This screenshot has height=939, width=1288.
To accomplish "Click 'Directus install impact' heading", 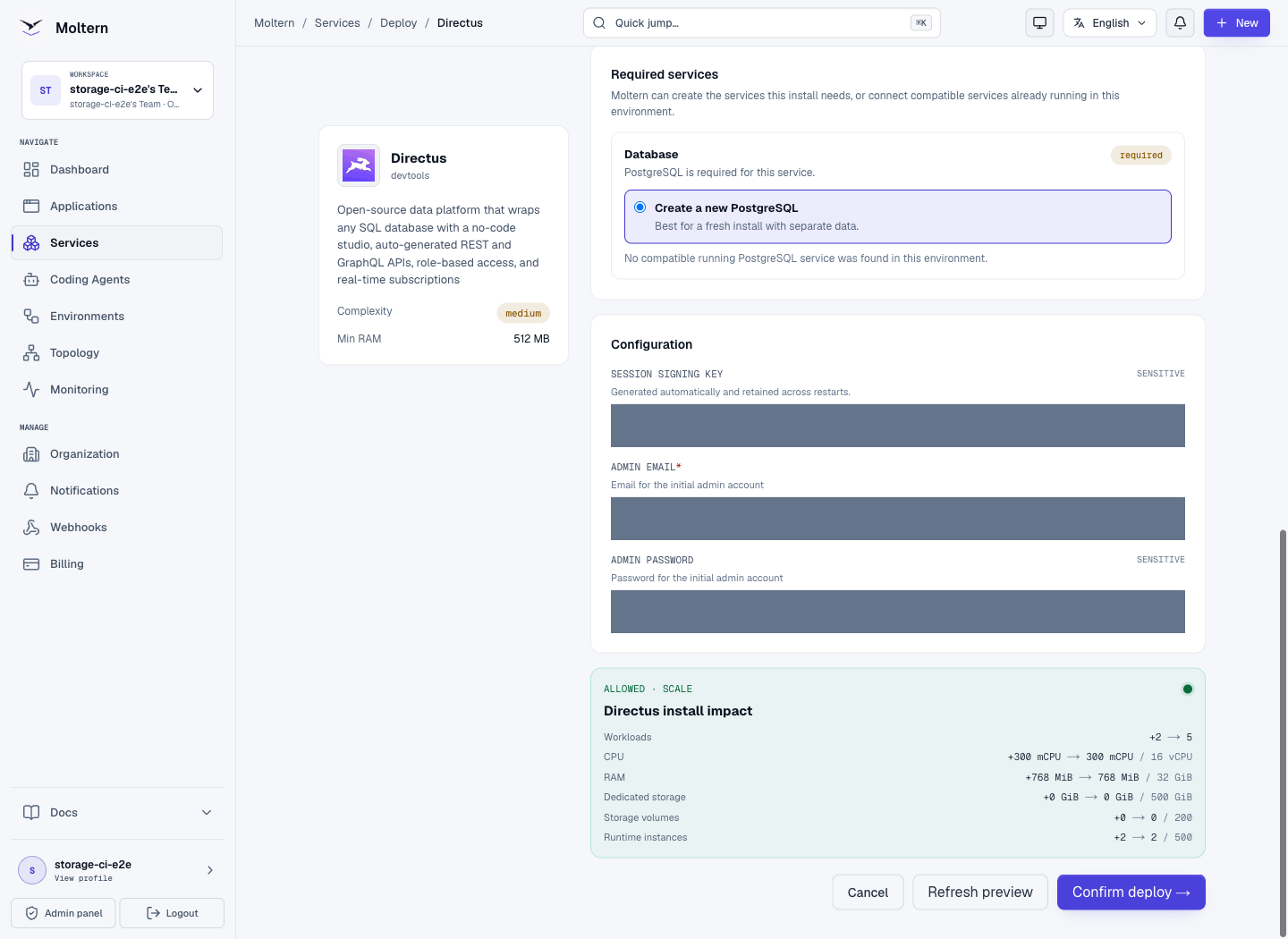I will click(x=678, y=711).
